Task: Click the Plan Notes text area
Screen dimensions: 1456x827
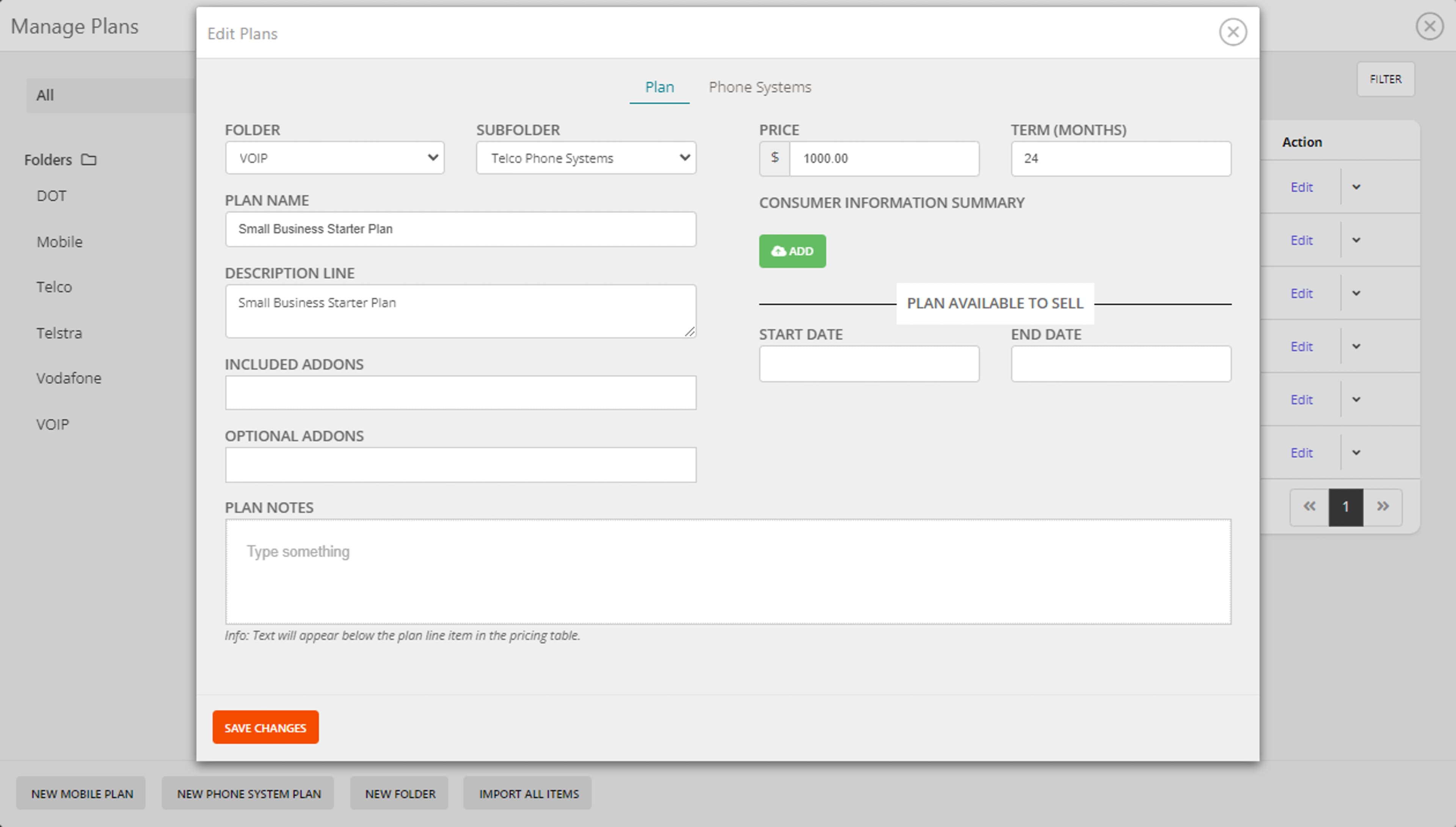Action: point(728,571)
